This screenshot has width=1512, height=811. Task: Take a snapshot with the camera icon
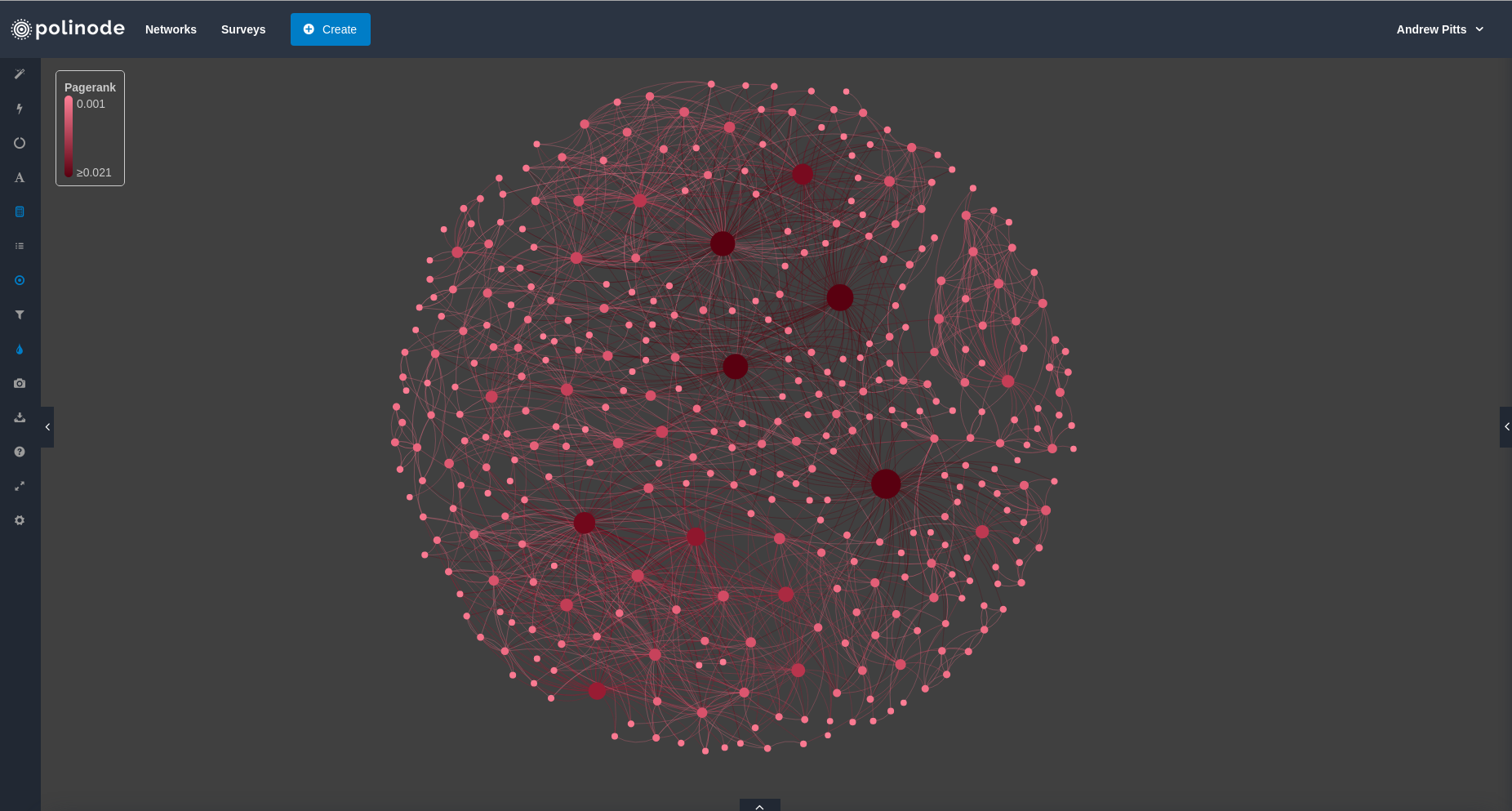[20, 383]
